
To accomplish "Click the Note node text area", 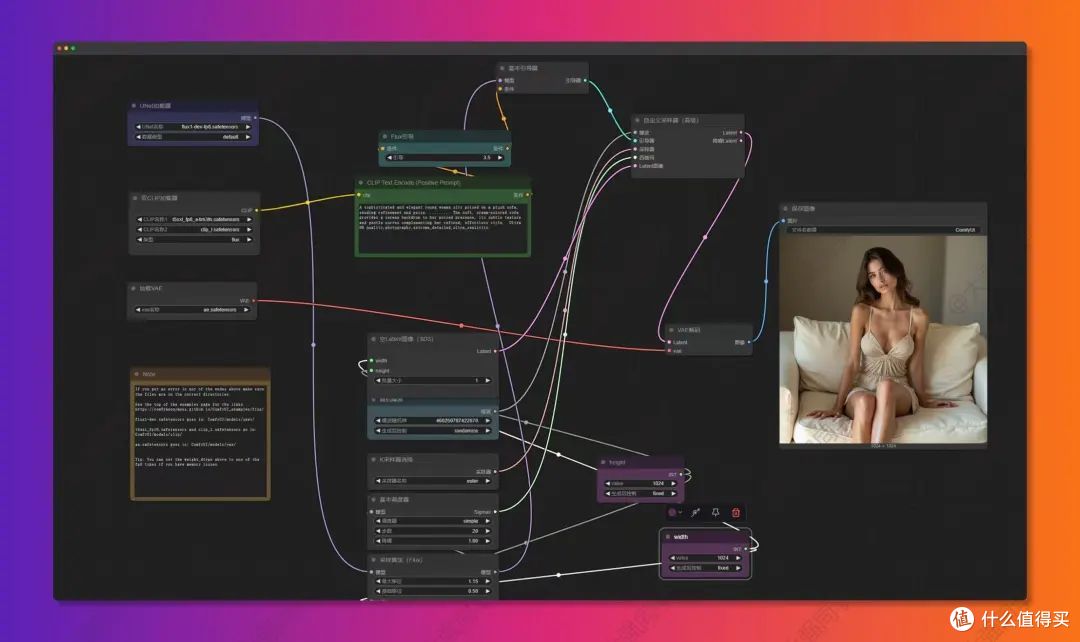I will point(200,439).
